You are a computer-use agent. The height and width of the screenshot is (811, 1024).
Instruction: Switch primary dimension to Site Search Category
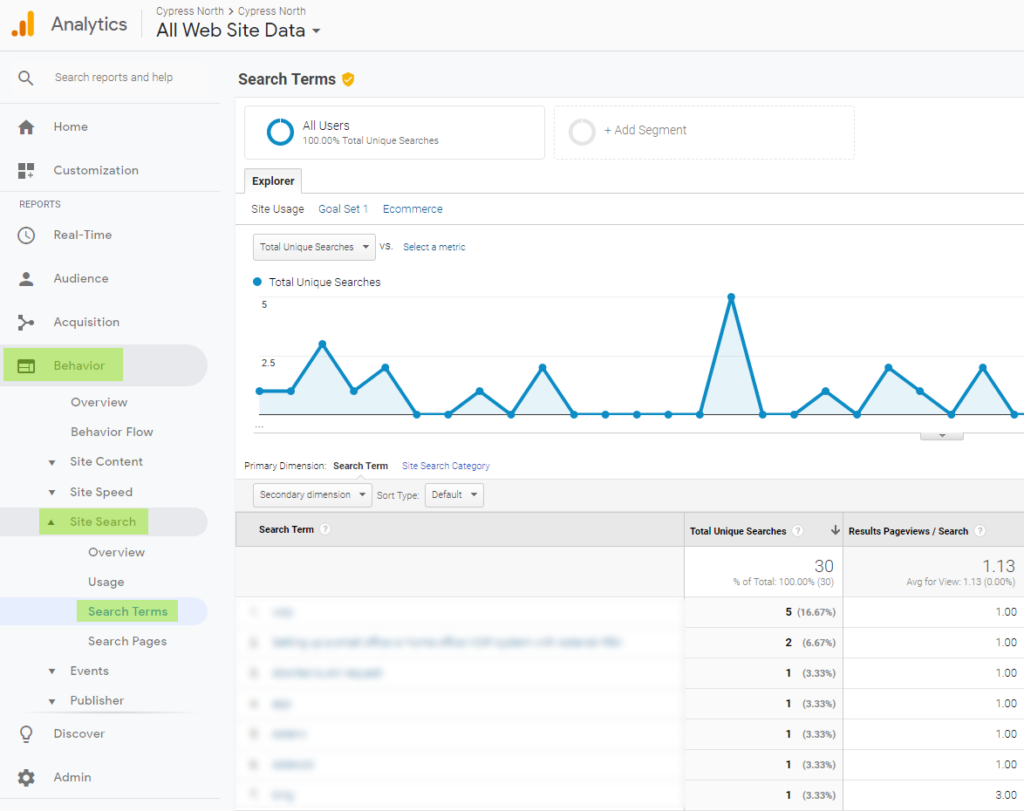click(x=446, y=466)
